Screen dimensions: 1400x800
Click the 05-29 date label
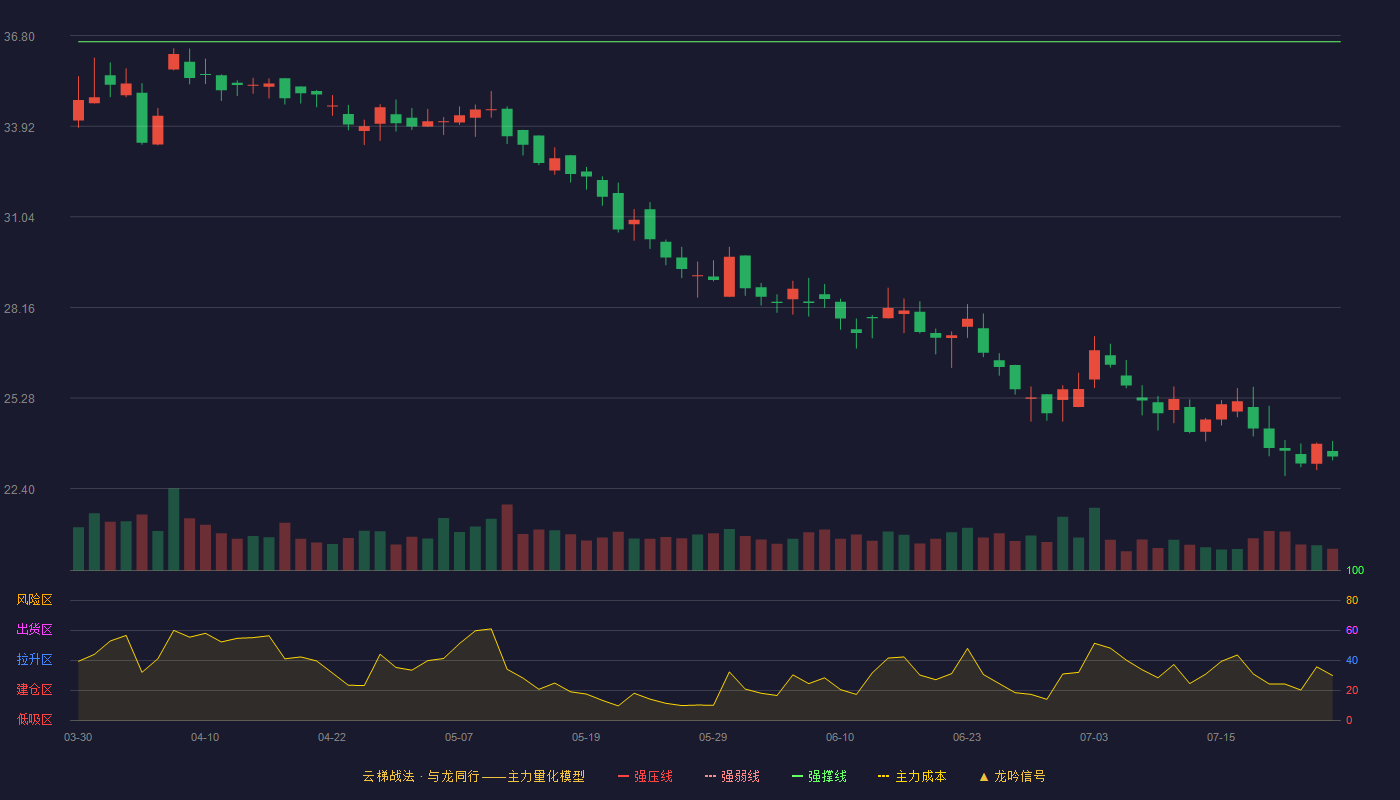click(x=713, y=737)
